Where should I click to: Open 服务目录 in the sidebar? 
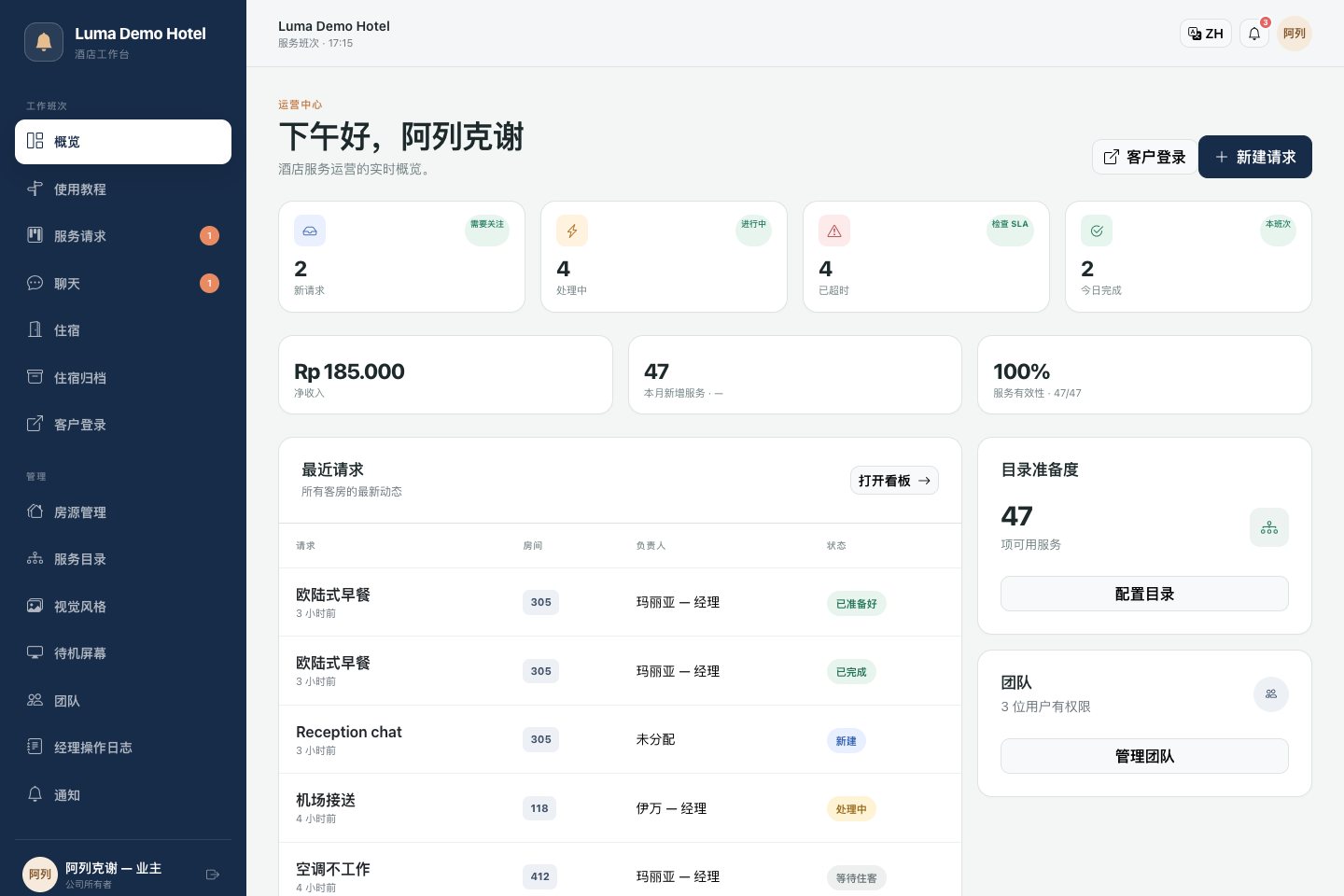point(123,559)
